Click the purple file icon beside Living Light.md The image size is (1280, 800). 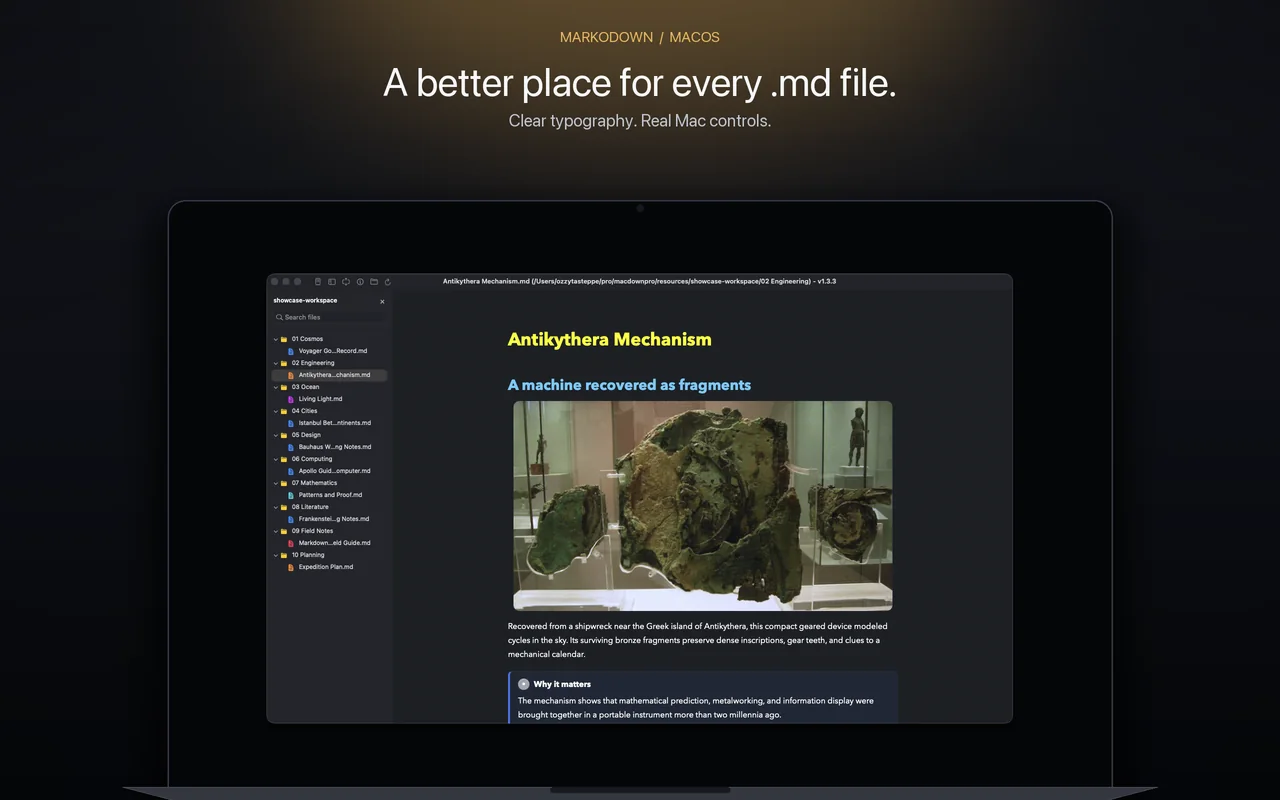tap(291, 399)
